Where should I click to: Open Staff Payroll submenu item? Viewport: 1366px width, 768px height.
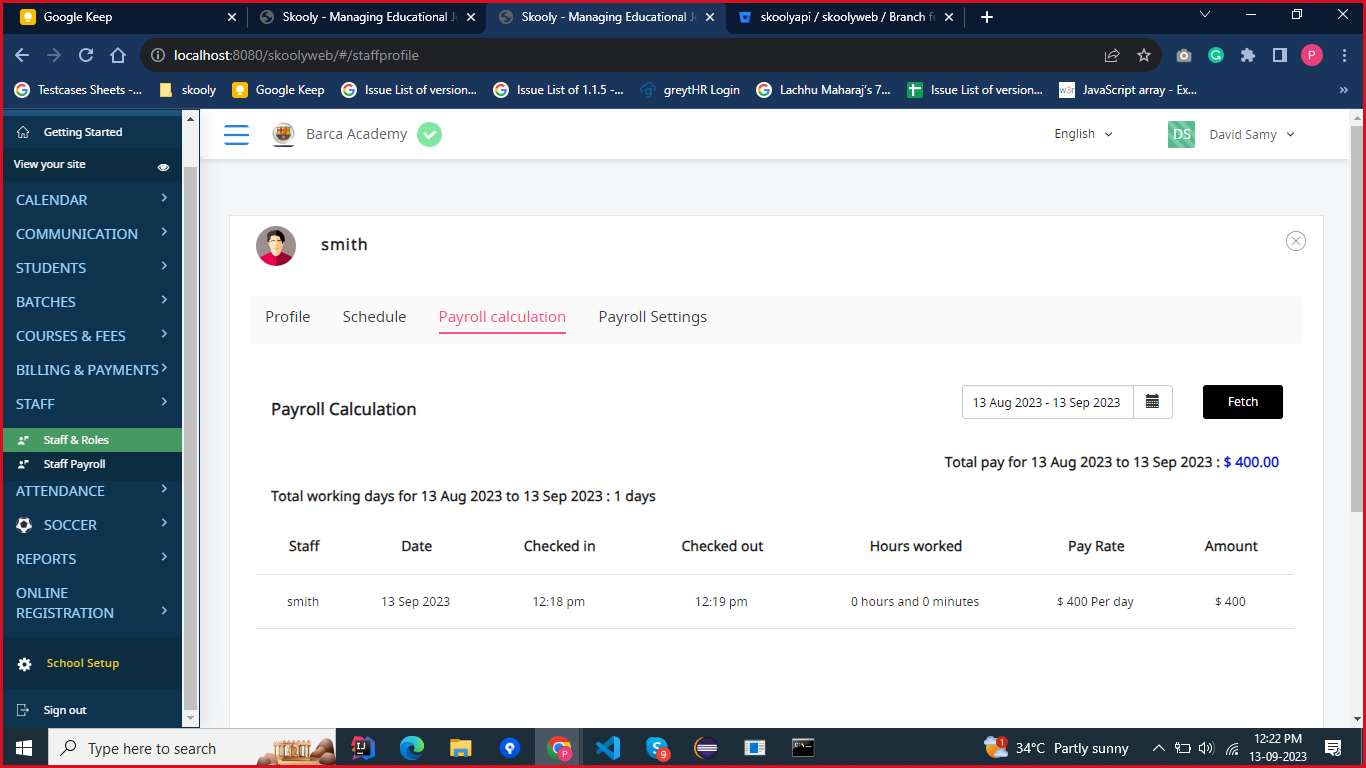[x=92, y=464]
